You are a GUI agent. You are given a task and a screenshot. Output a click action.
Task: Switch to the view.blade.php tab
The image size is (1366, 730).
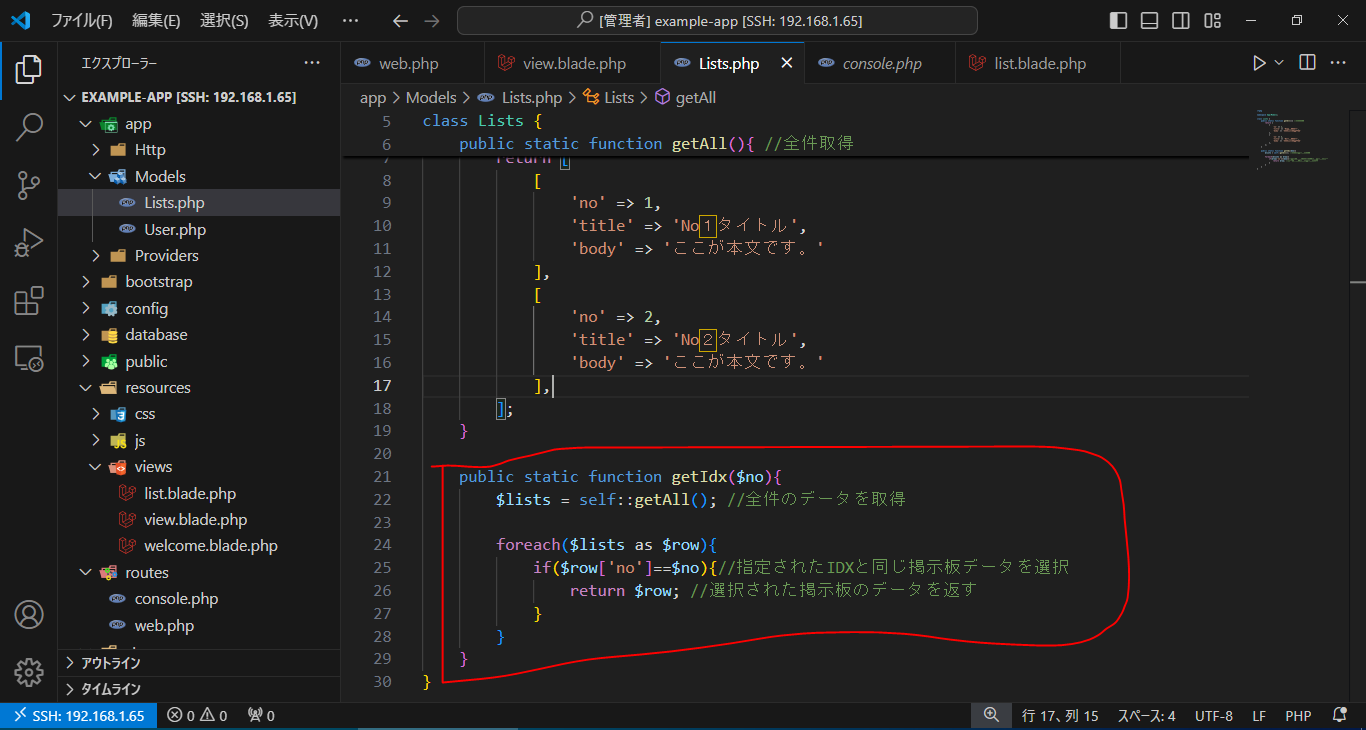(572, 63)
